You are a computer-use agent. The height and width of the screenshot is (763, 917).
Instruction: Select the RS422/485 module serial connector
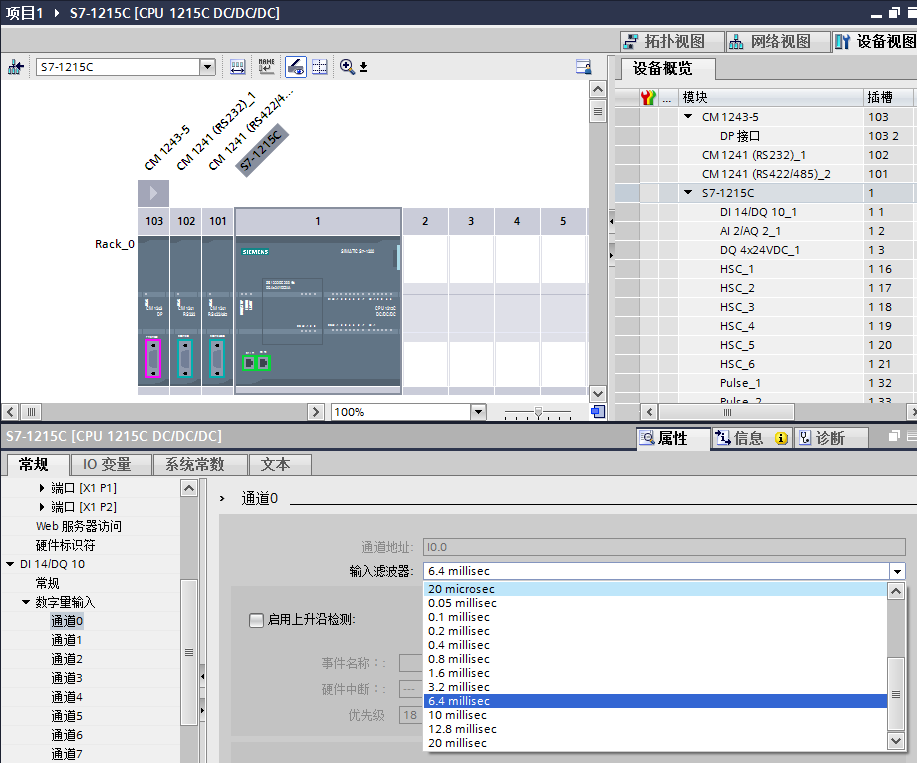click(217, 358)
